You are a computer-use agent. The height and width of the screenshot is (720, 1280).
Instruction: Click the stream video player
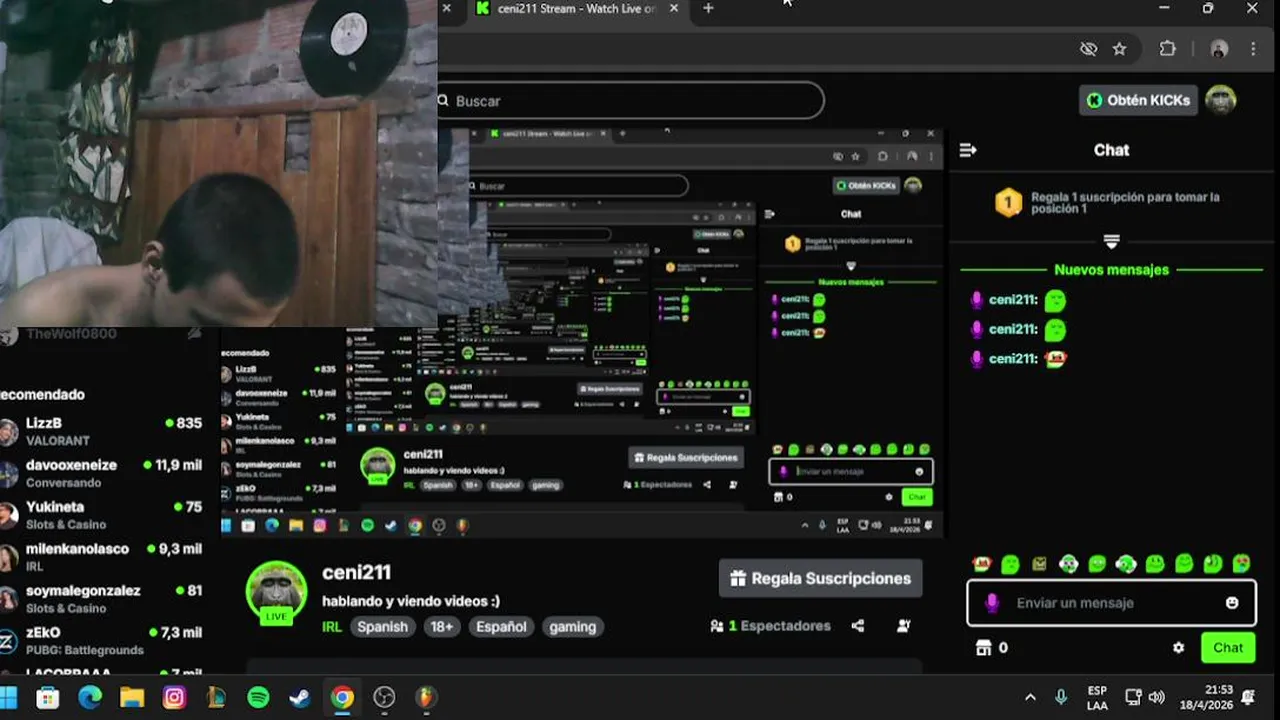[580, 333]
